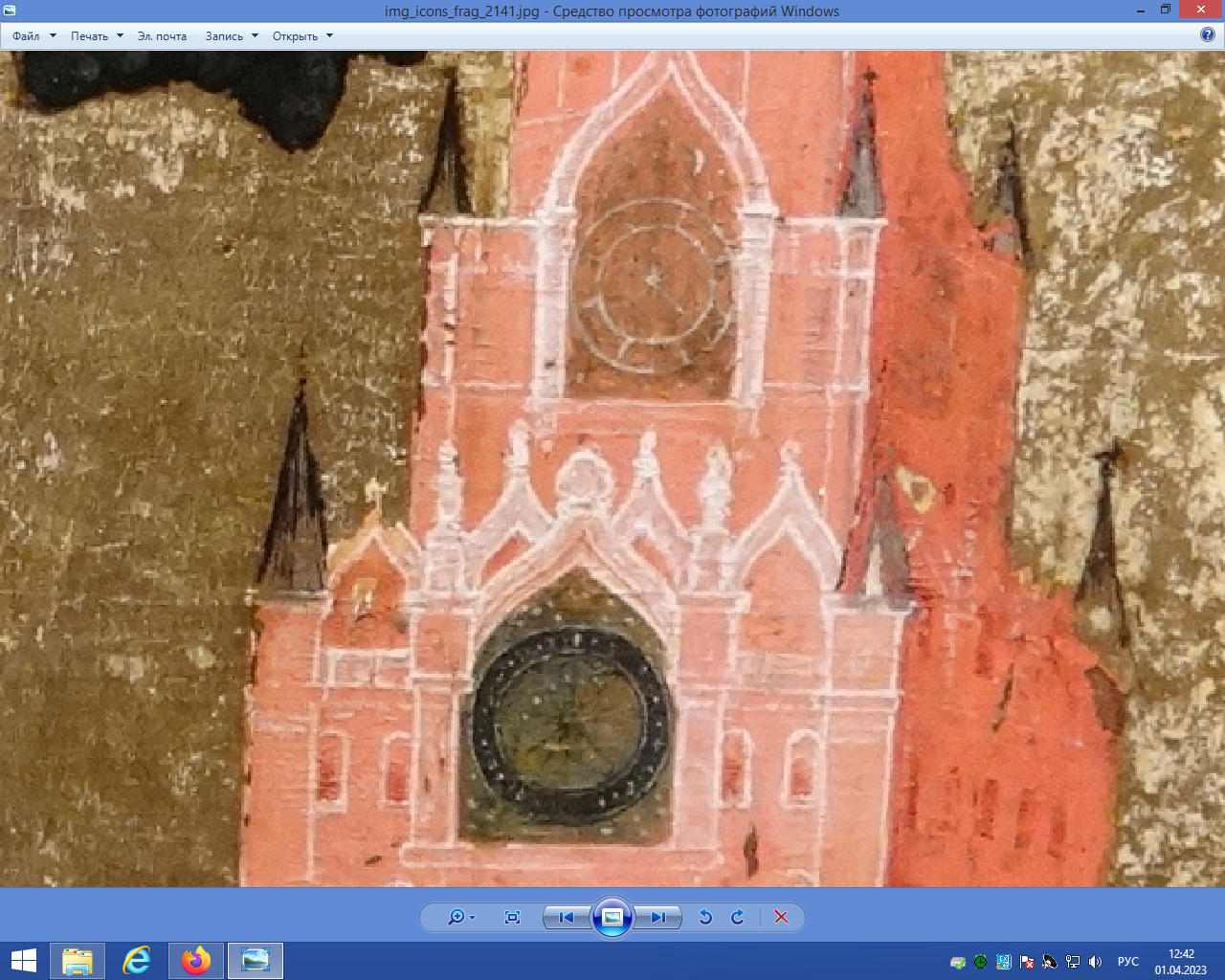Open the Открыть menu
Viewport: 1225px width, 980px height.
(x=302, y=36)
